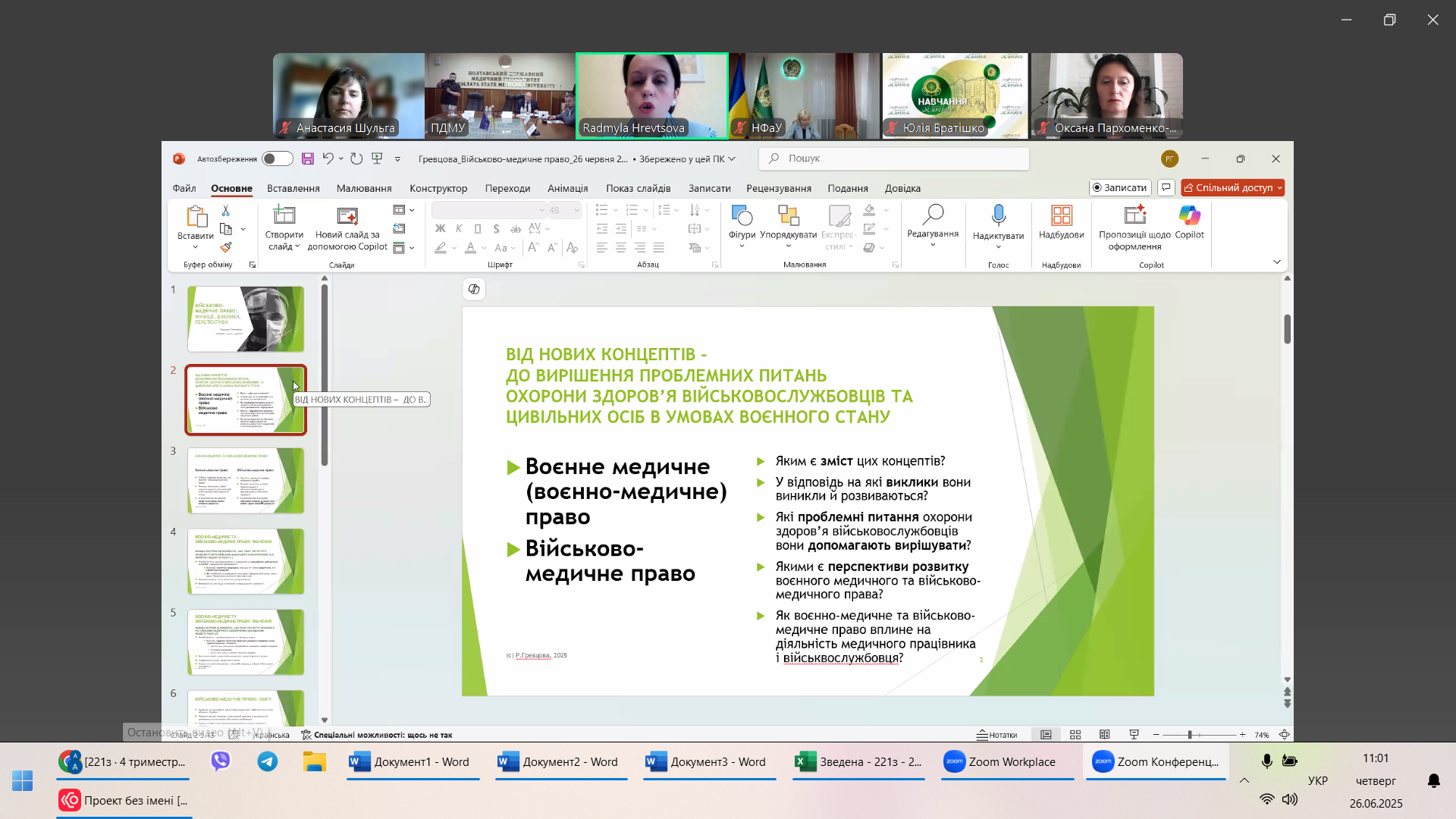1456x819 pixels.
Task: Click the text highlight color swatch
Action: pos(440,247)
